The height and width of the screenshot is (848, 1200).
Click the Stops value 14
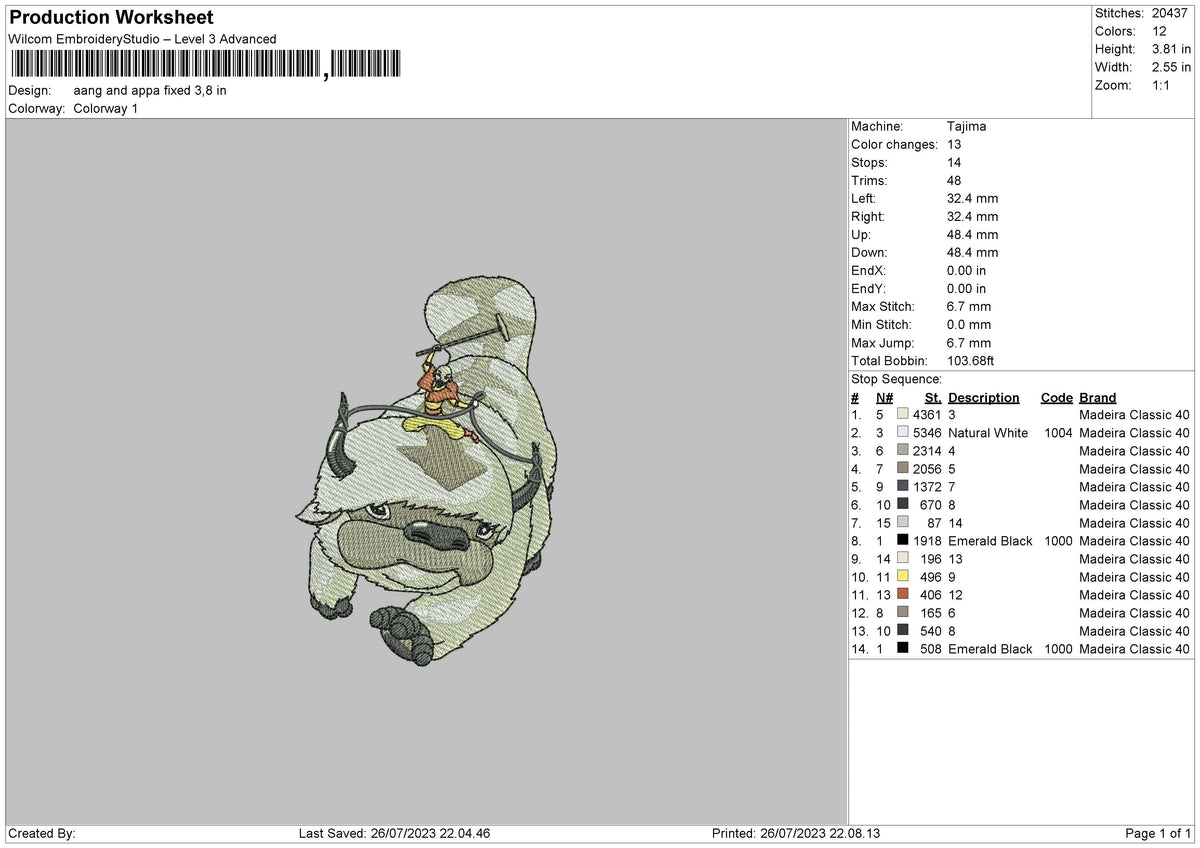[954, 163]
